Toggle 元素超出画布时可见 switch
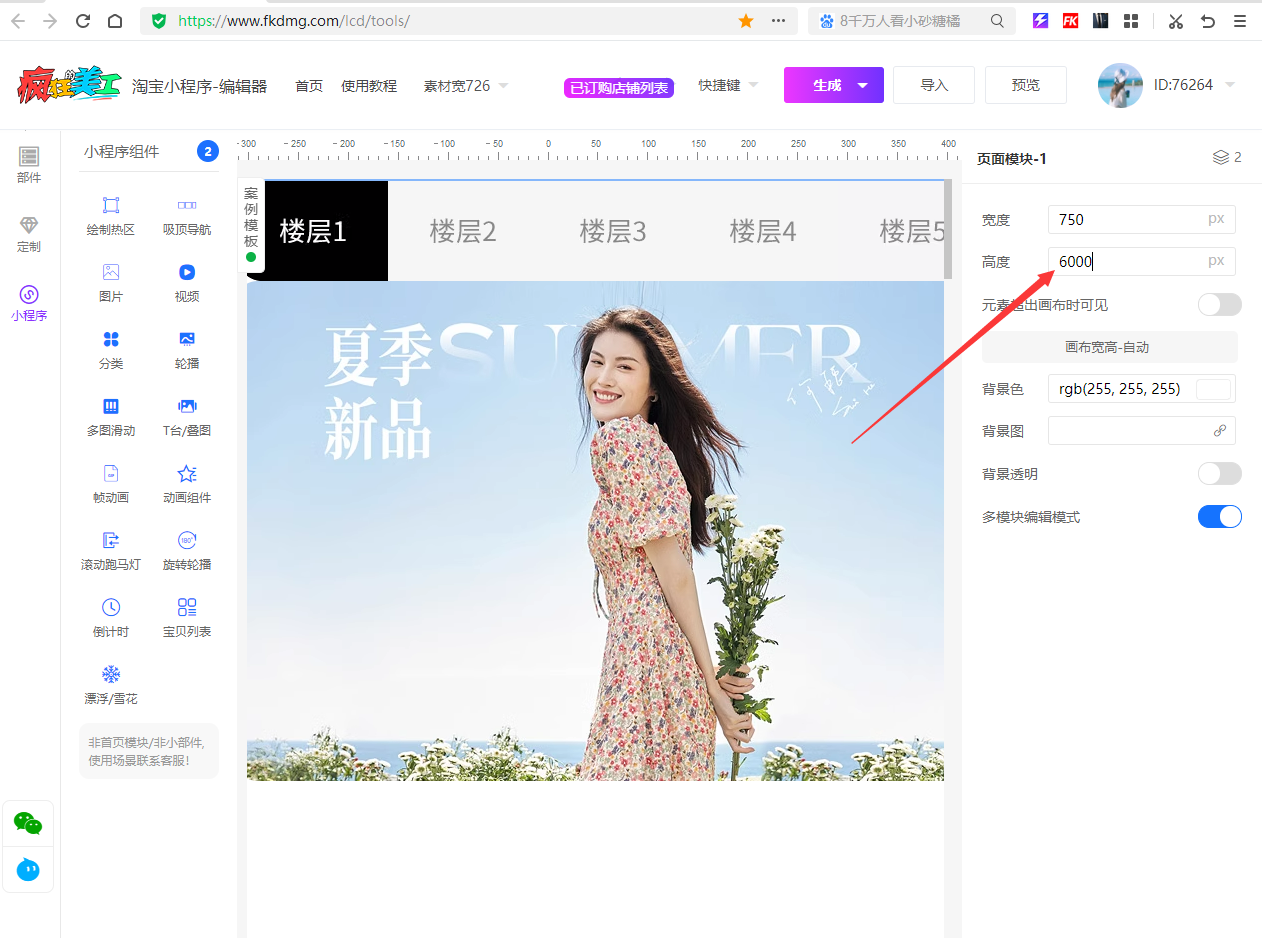 click(x=1219, y=305)
